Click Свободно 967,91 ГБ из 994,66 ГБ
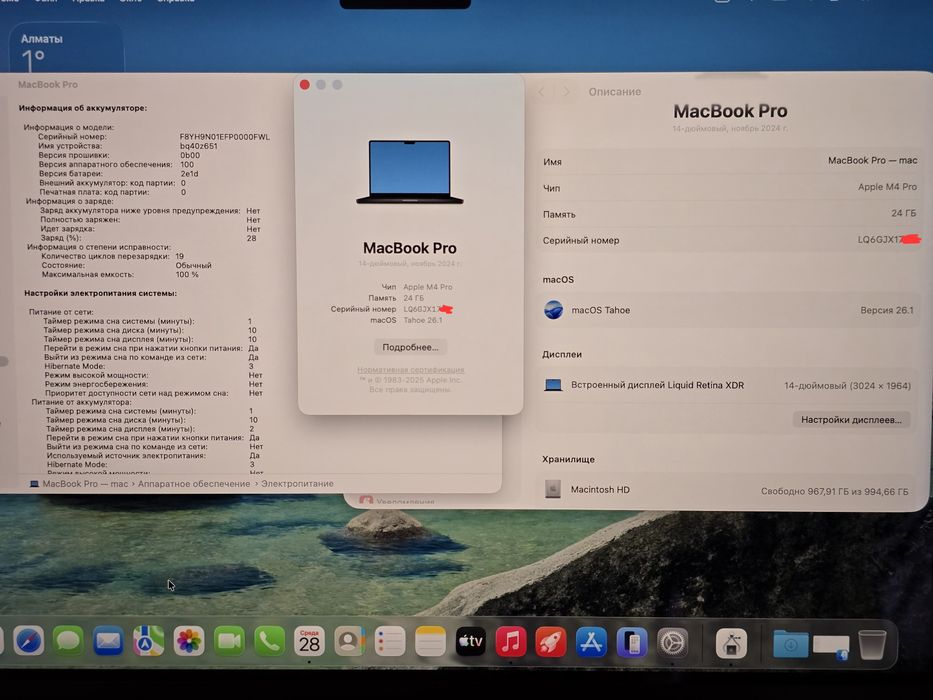Image resolution: width=933 pixels, height=700 pixels. 835,492
